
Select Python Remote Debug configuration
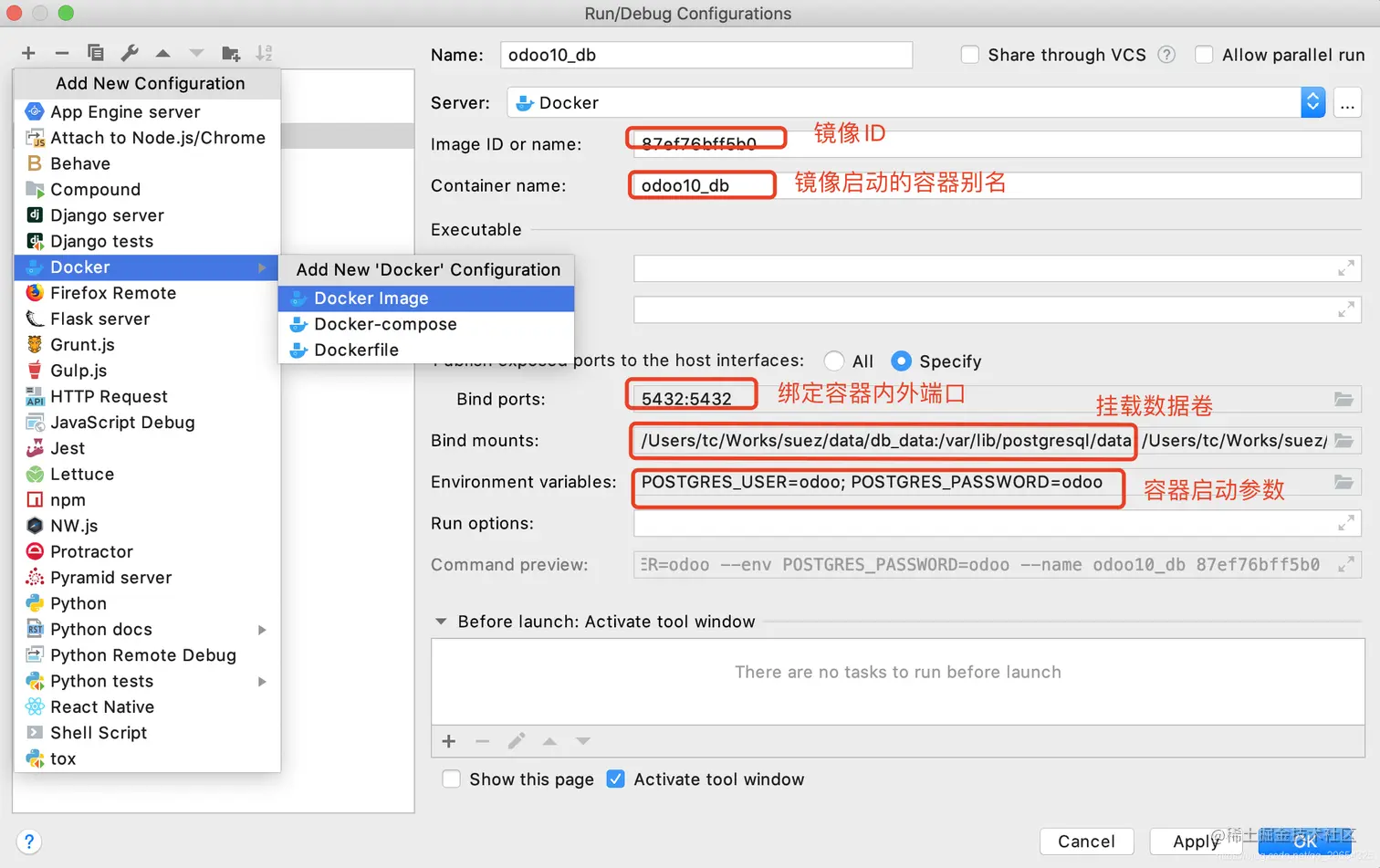tap(147, 655)
